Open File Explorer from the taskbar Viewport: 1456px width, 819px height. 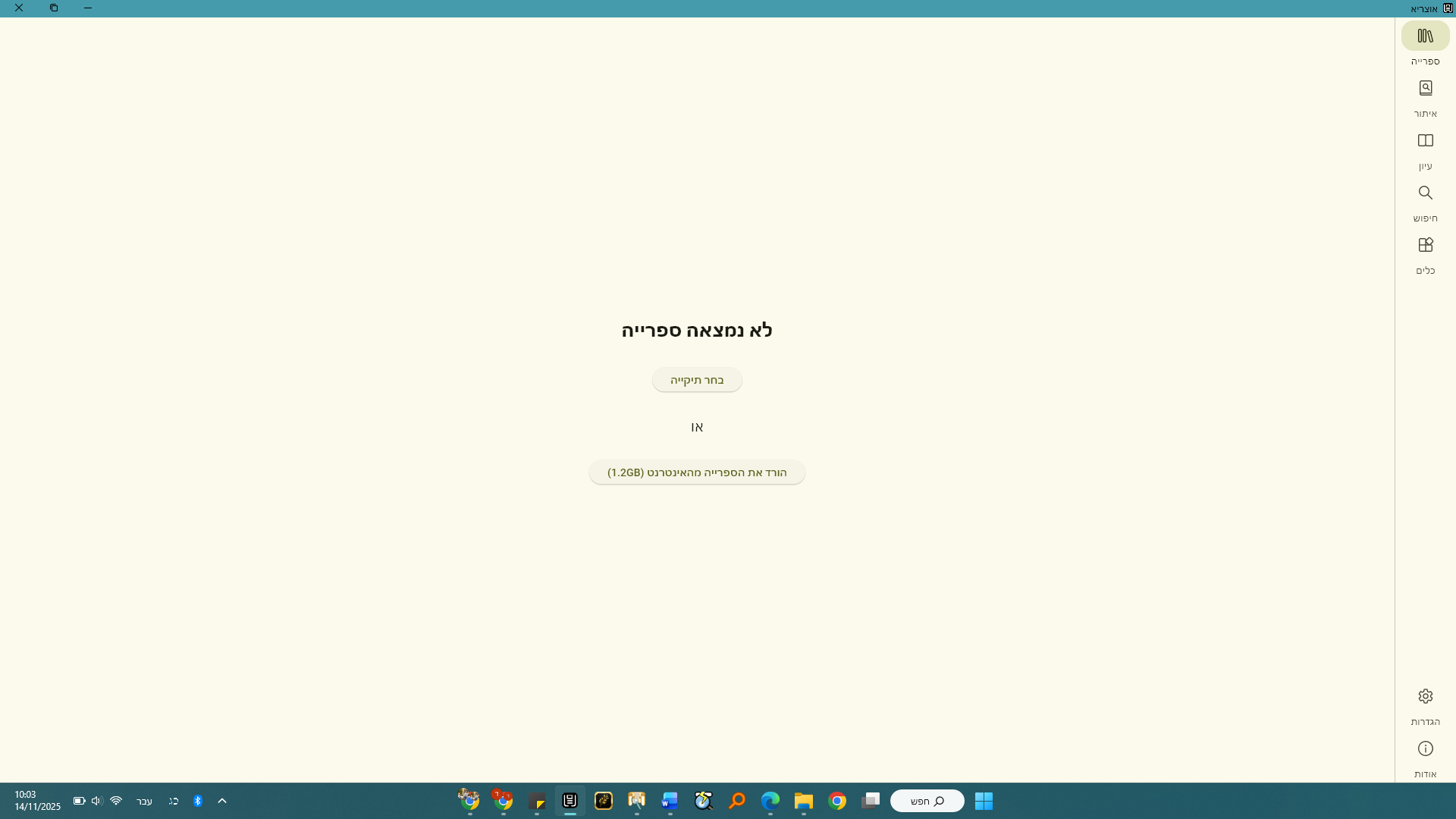(803, 801)
